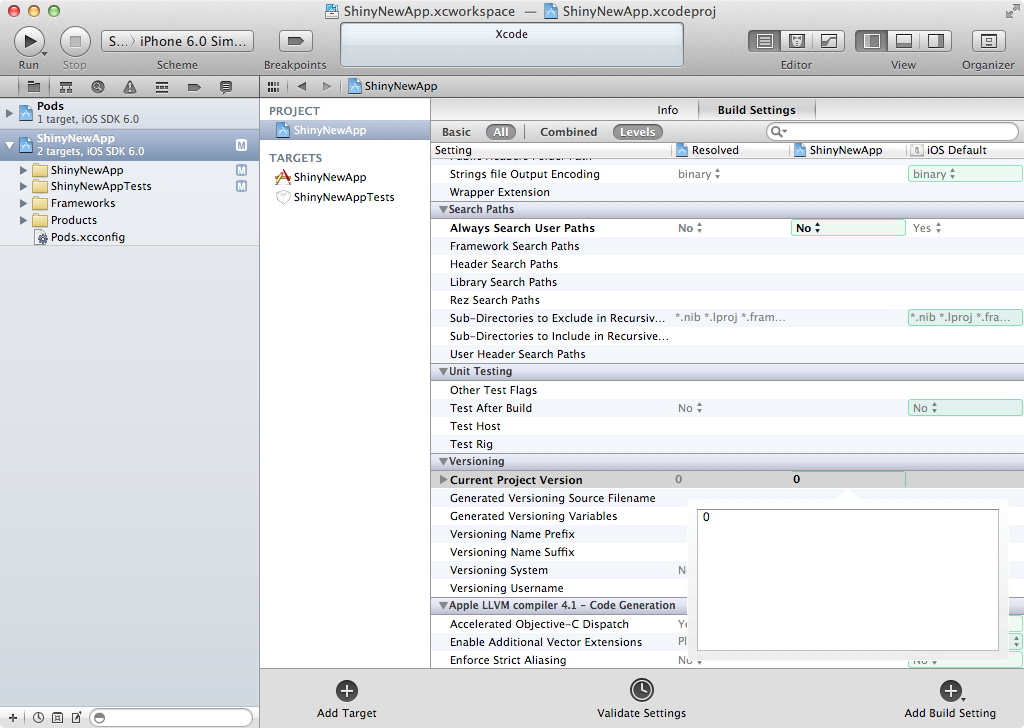The width and height of the screenshot is (1024, 728).
Task: Click ShinyNewApp in the jump bar
Action: pos(393,86)
